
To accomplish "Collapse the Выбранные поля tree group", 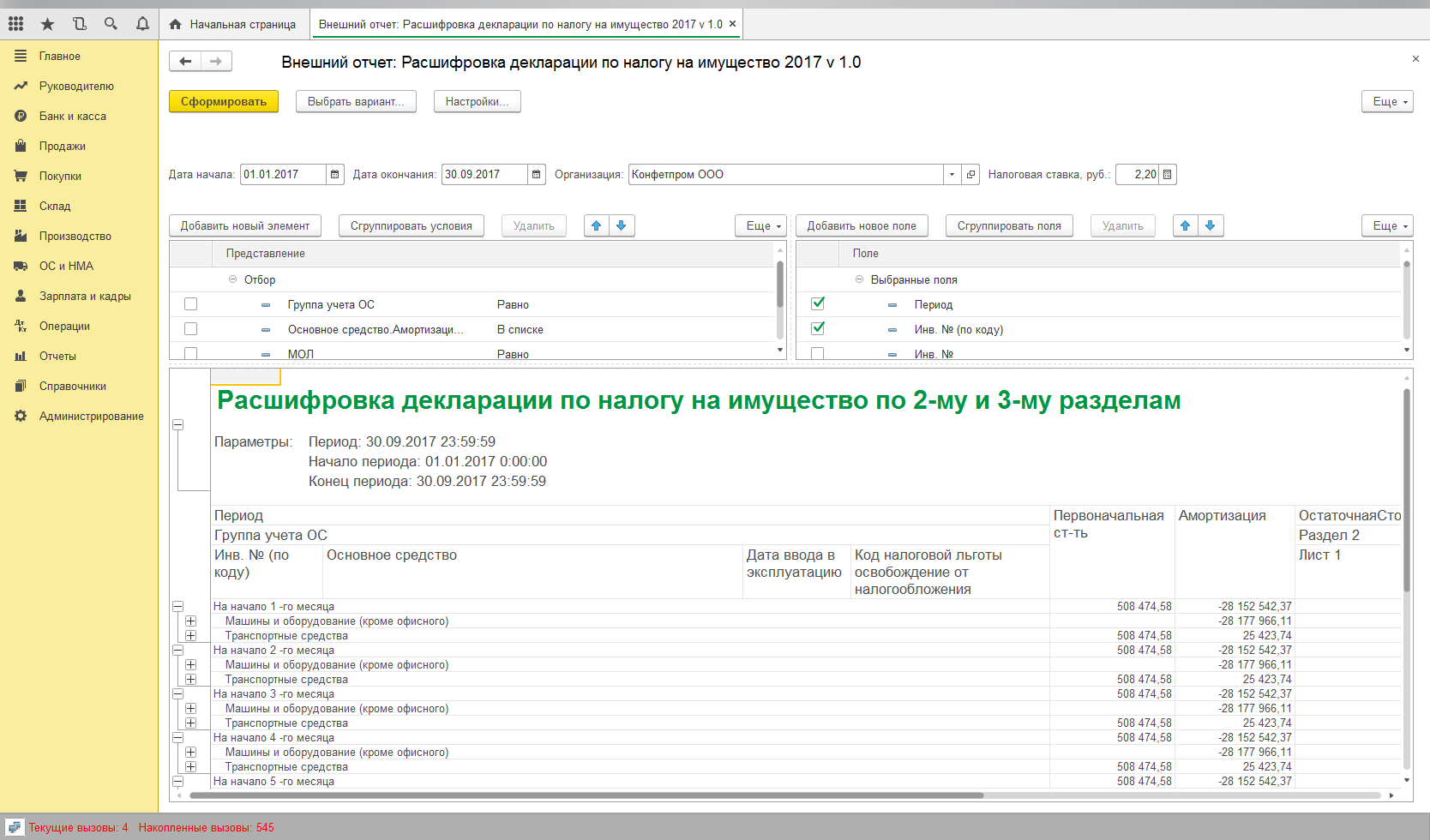I will pos(859,279).
